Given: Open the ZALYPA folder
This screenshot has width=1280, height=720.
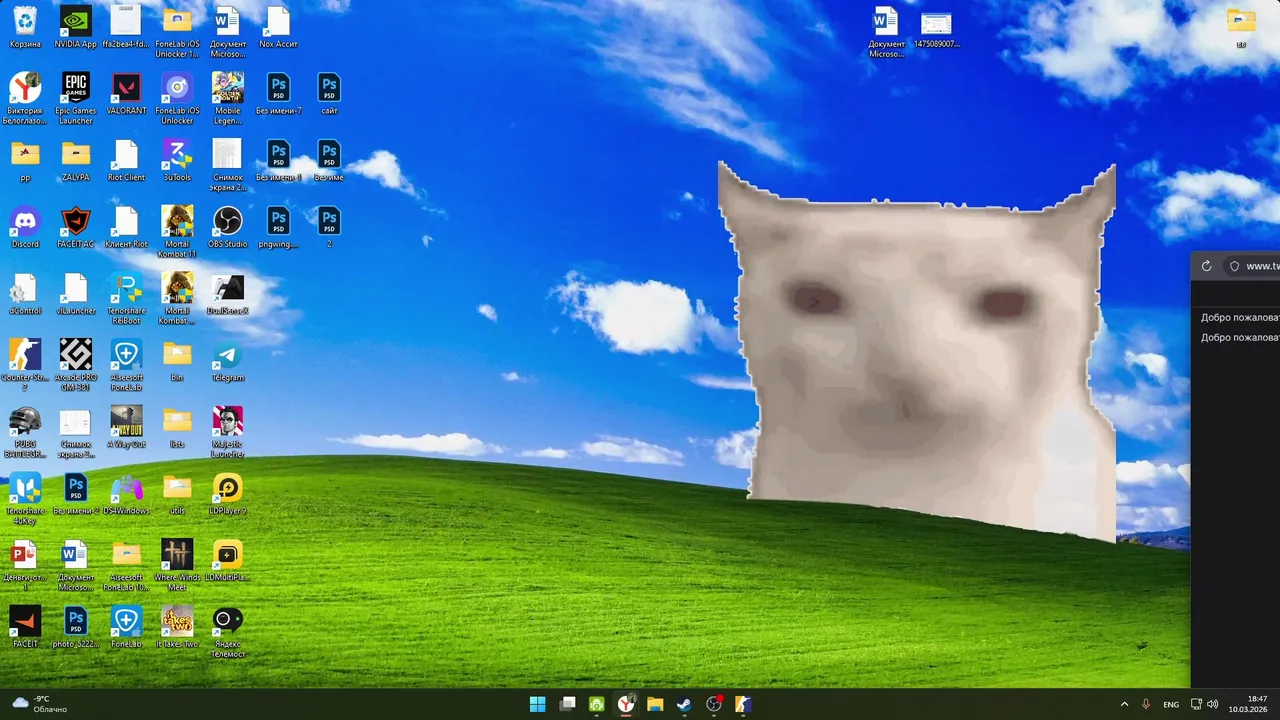Looking at the screenshot, I should click(76, 160).
